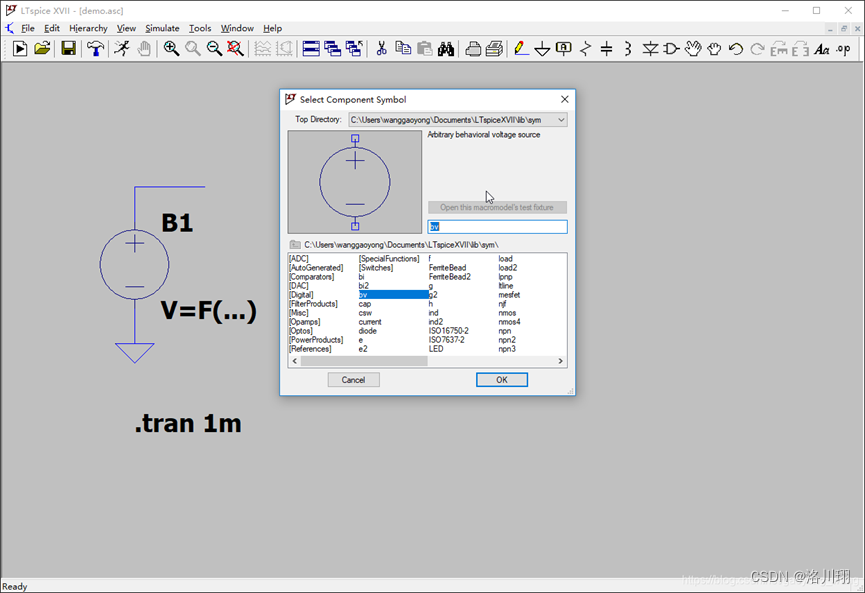Open the Simulate menu
Screen dimensions: 865x593
(161, 28)
